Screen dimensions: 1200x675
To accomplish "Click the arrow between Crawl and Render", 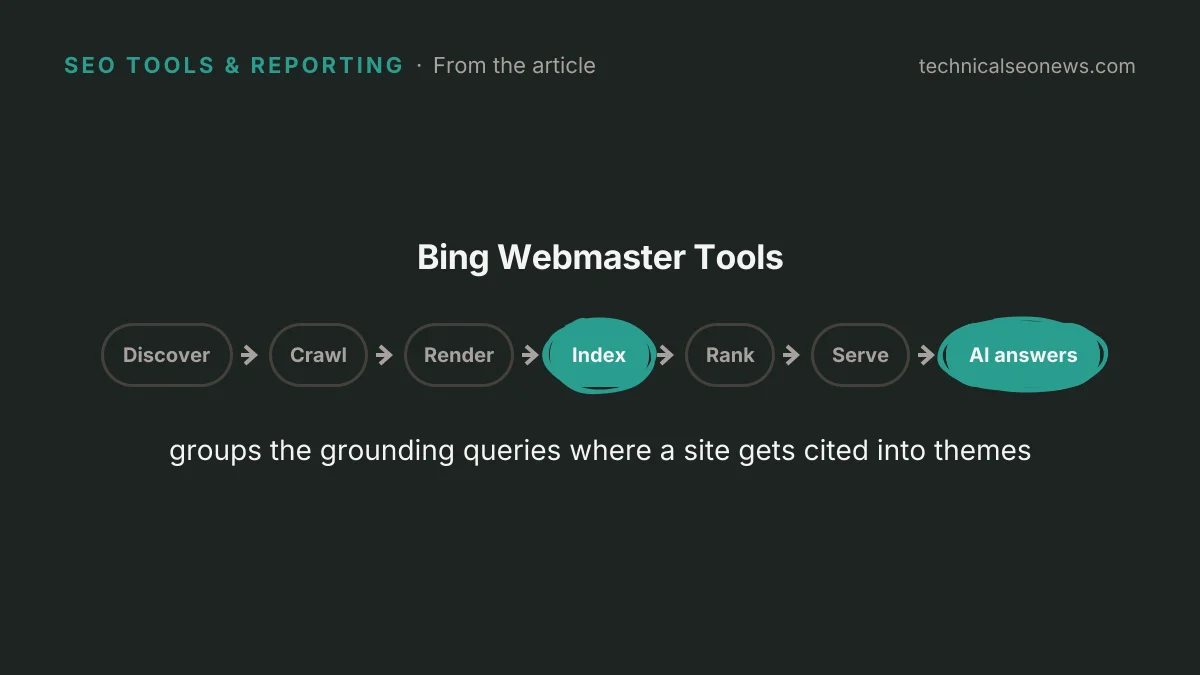I will [x=385, y=355].
